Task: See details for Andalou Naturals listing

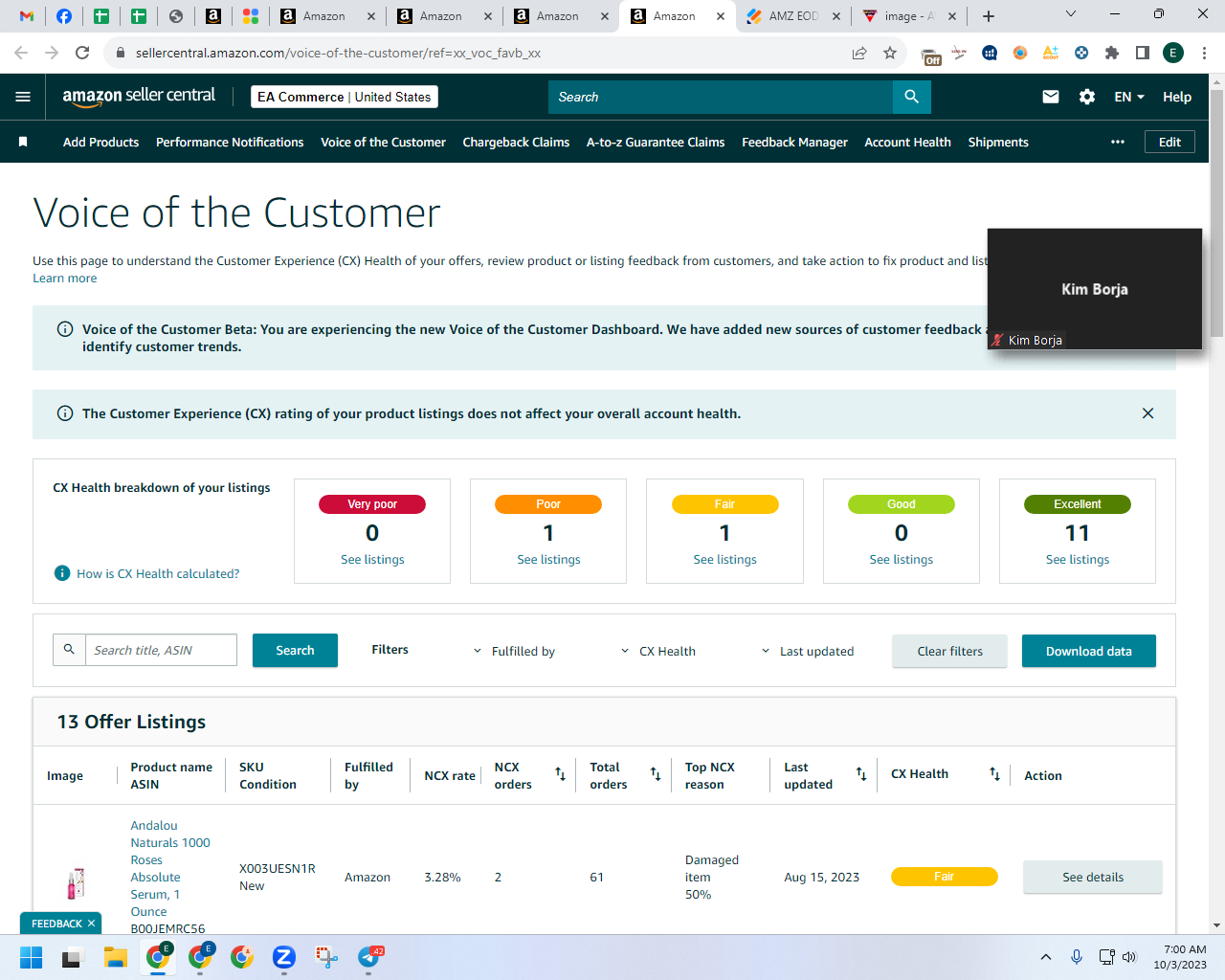Action: (1093, 877)
